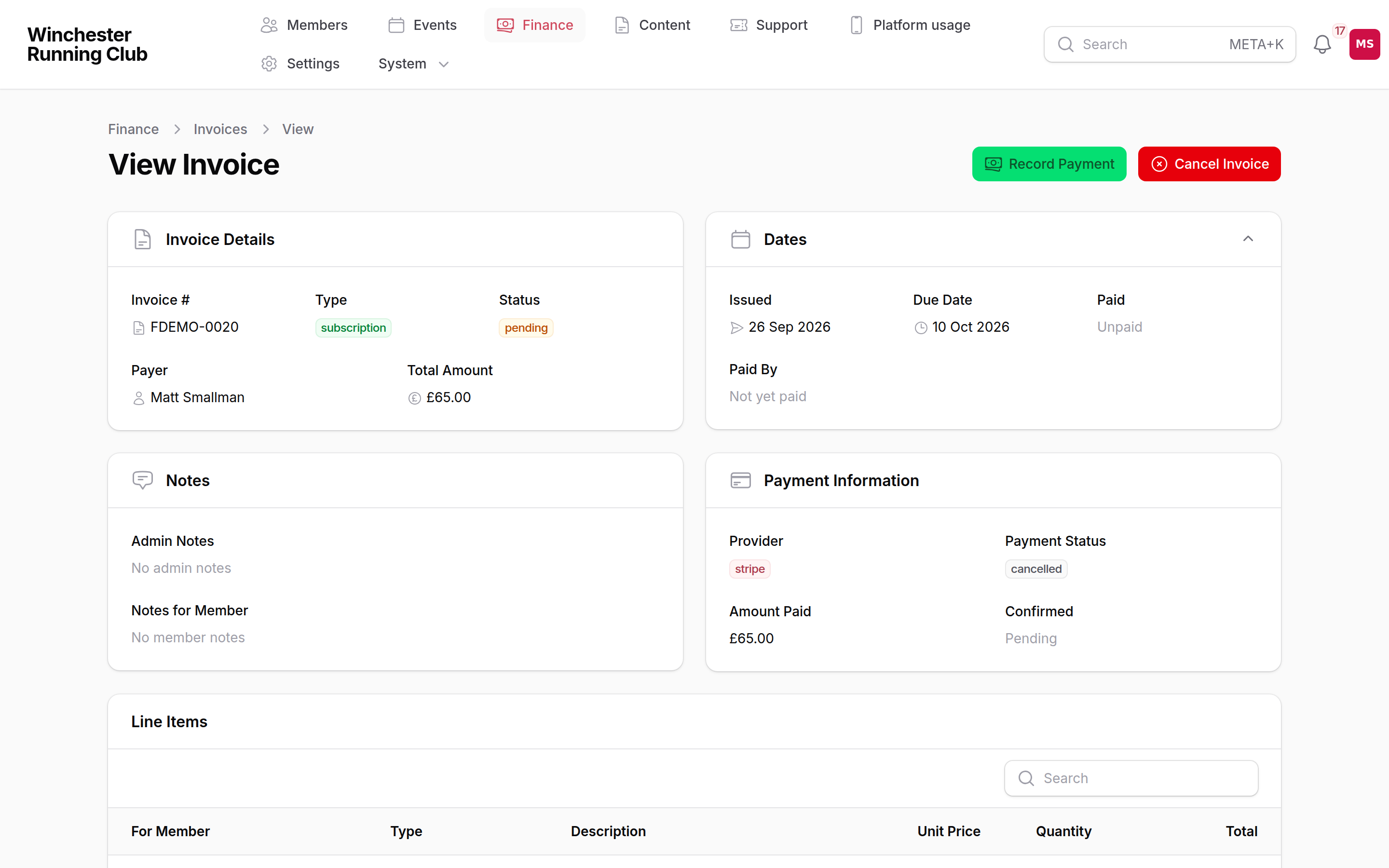Navigate to Content

coord(653,25)
